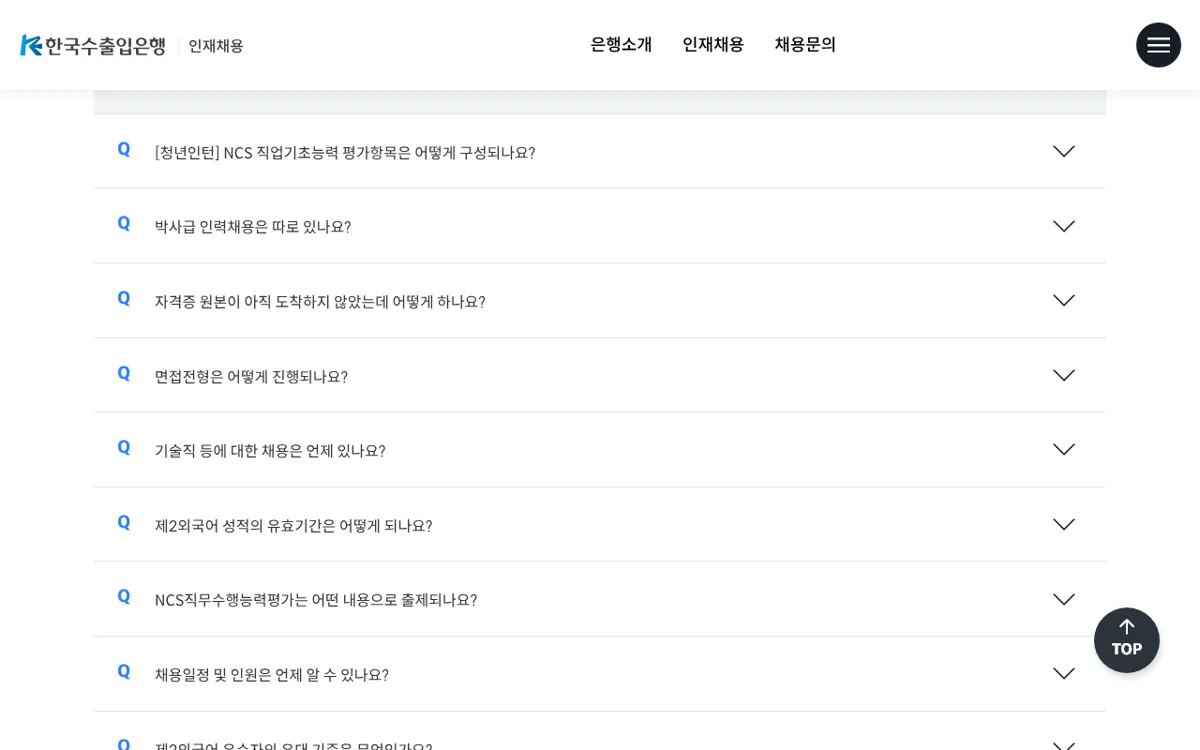Click question '채용일정 및 인원은 언제 알 수 있나요?'
Image resolution: width=1200 pixels, height=750 pixels.
271,674
